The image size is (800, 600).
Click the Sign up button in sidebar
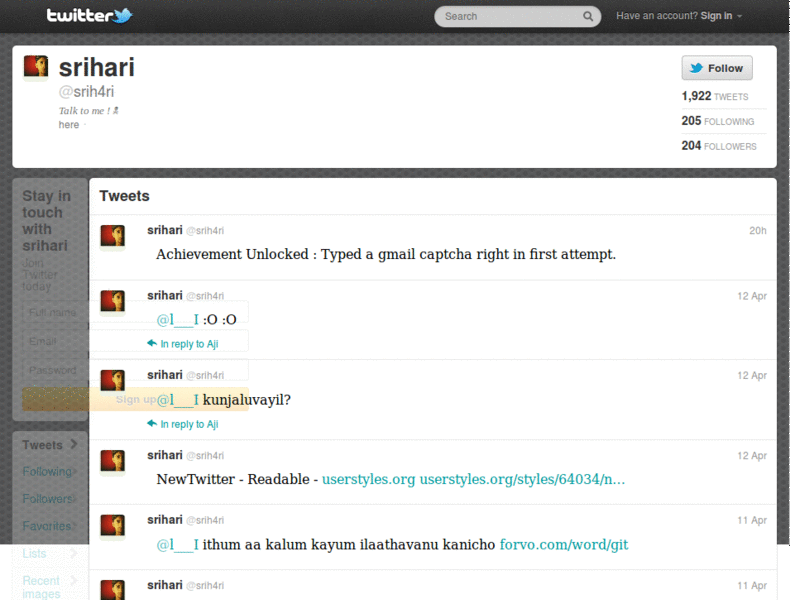coord(135,399)
